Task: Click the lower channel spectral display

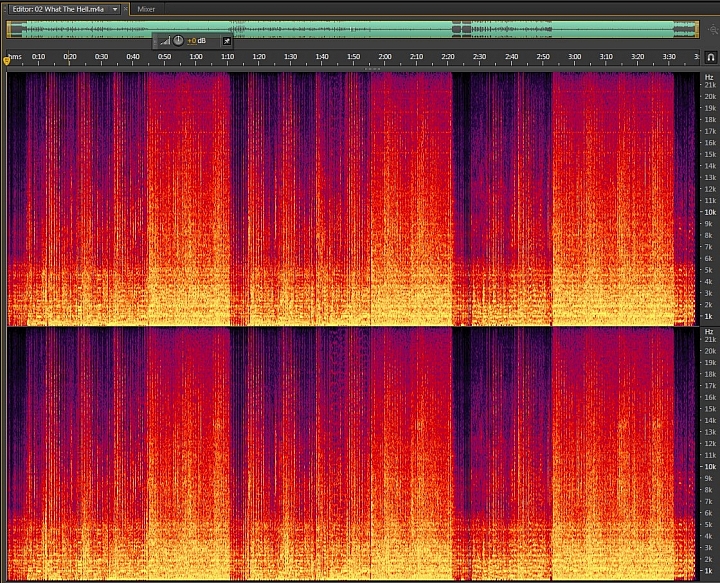Action: pos(353,454)
